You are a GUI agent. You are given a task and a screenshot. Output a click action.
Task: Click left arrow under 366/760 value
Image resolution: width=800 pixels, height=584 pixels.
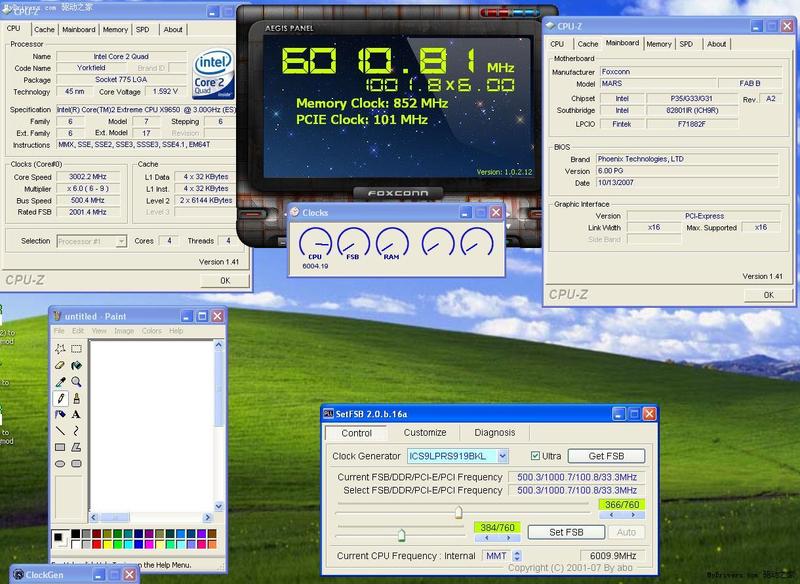point(611,515)
